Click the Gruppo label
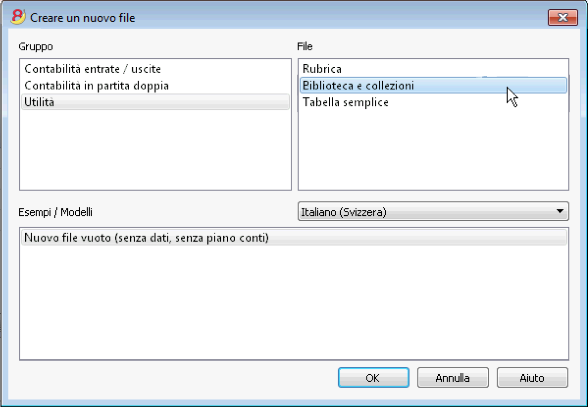 36,47
